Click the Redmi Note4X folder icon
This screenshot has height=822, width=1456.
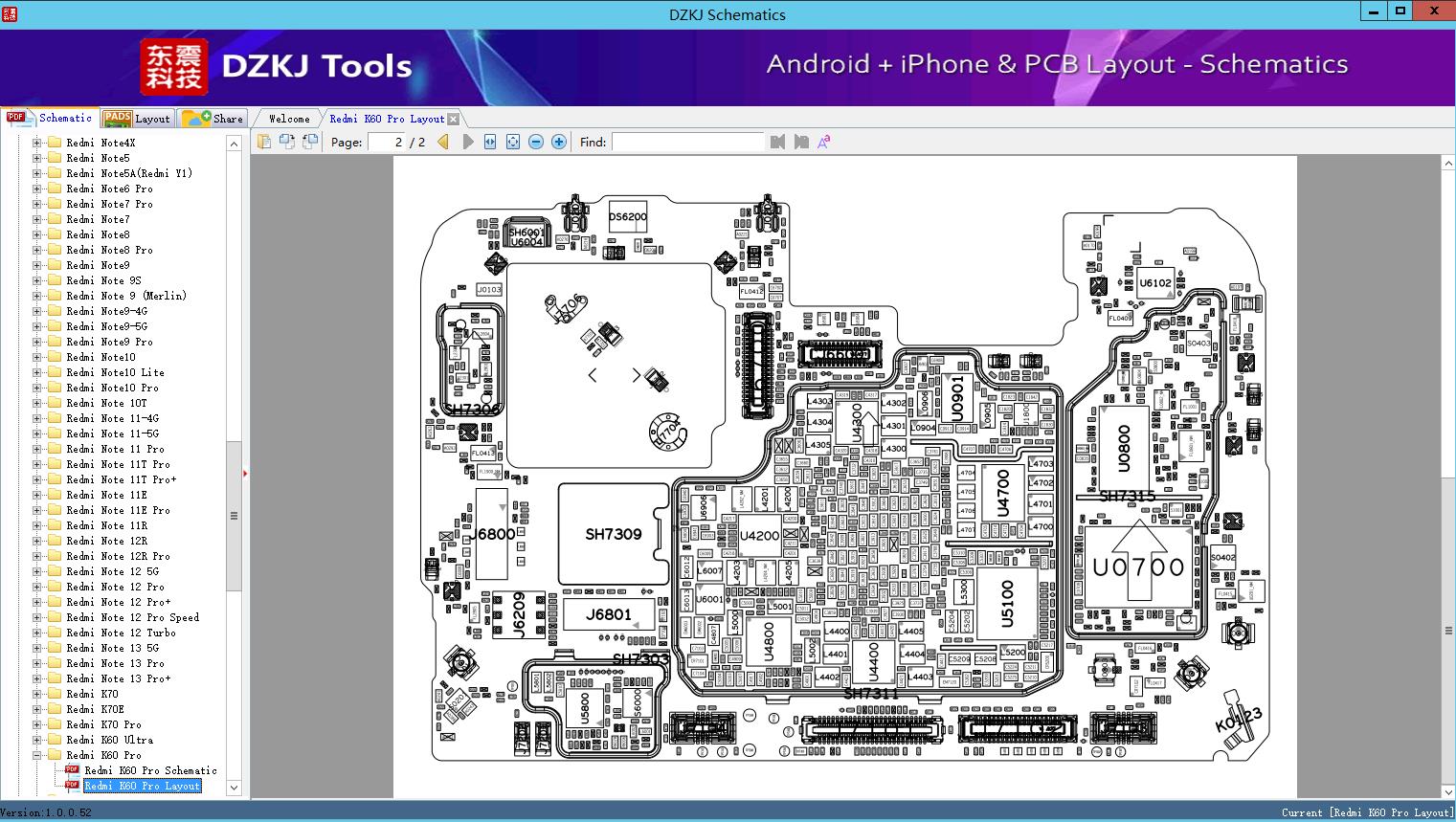pyautogui.click(x=55, y=143)
